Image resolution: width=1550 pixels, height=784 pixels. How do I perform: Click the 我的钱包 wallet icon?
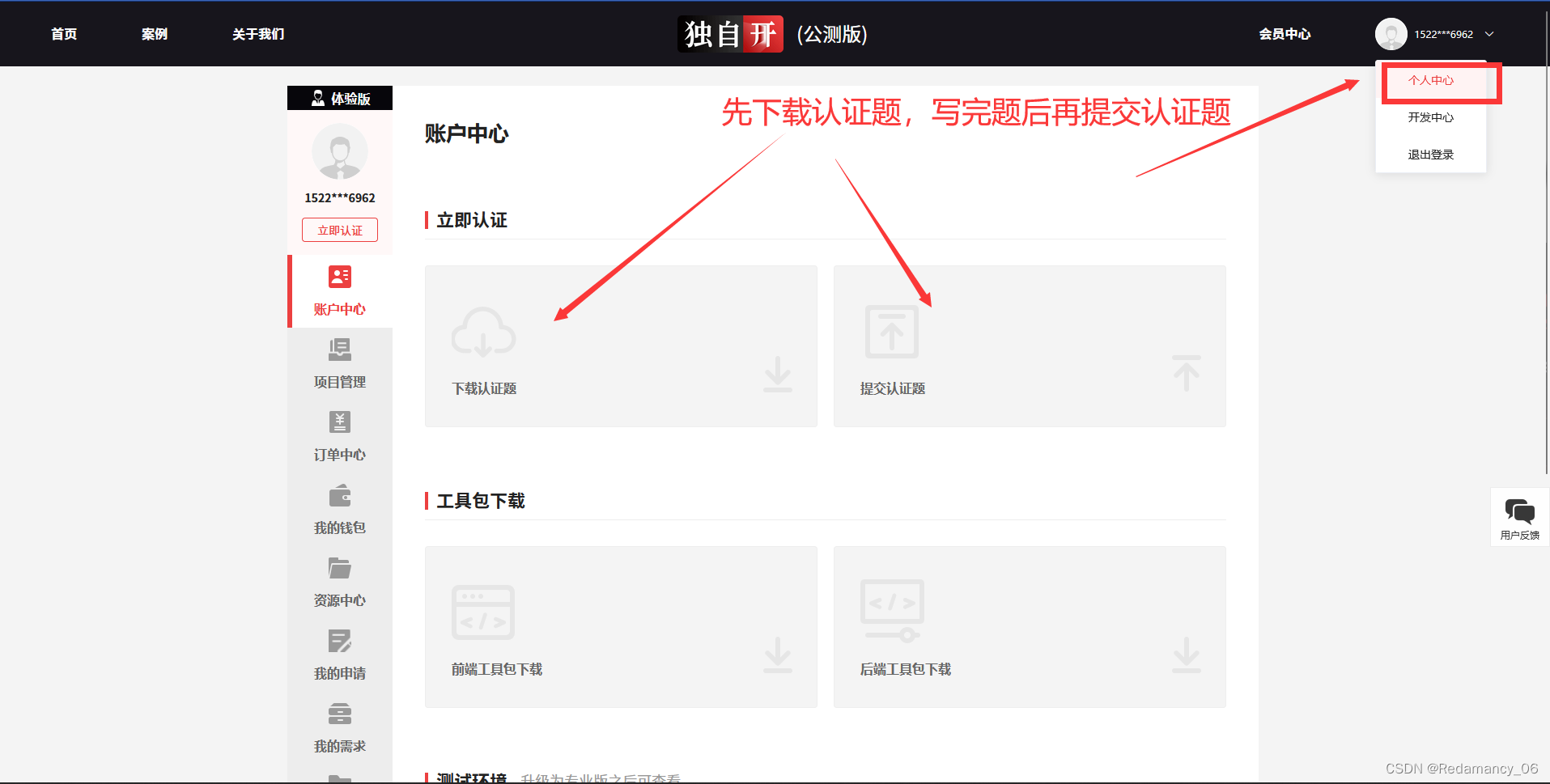(340, 495)
